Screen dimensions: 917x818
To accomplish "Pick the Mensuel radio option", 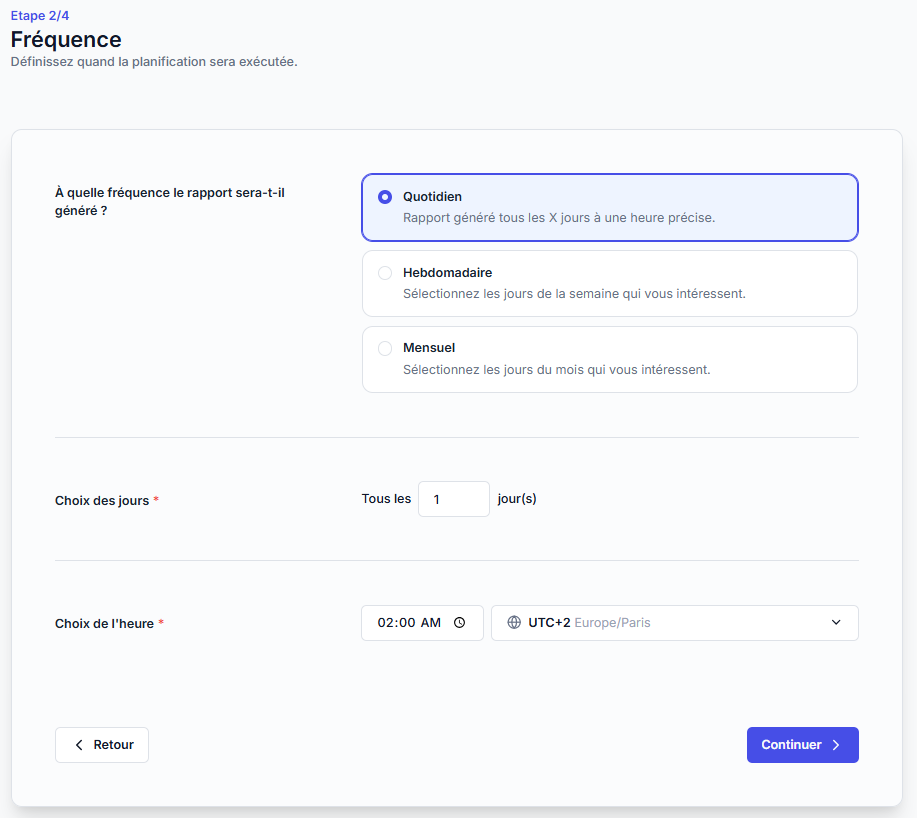I will pos(385,349).
